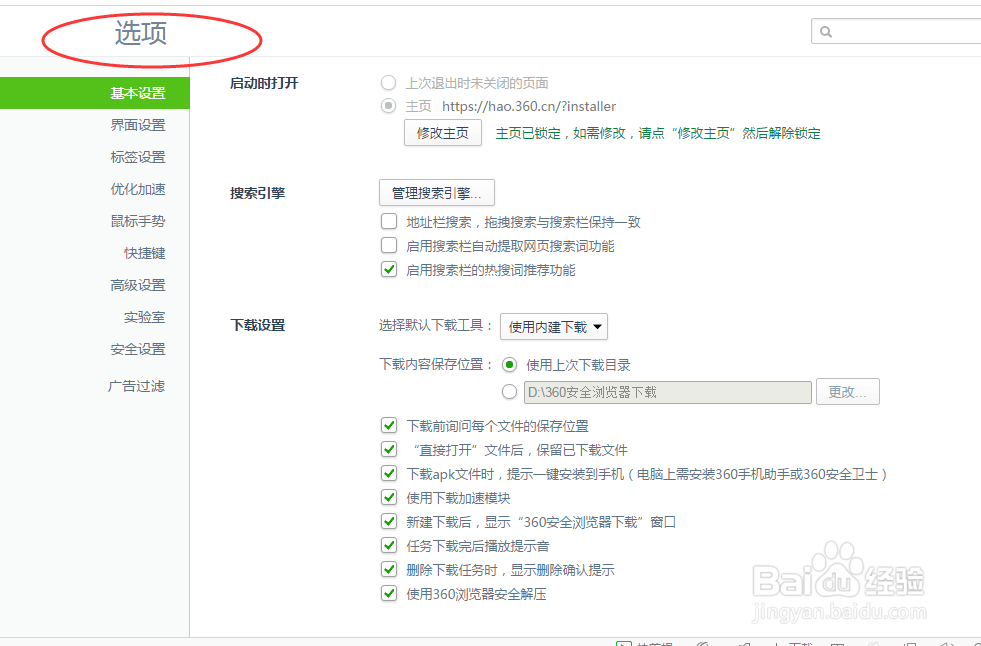Screen dimensions: 981x646
Task: Open 管理搜索引擎 dialog
Action: click(x=437, y=193)
